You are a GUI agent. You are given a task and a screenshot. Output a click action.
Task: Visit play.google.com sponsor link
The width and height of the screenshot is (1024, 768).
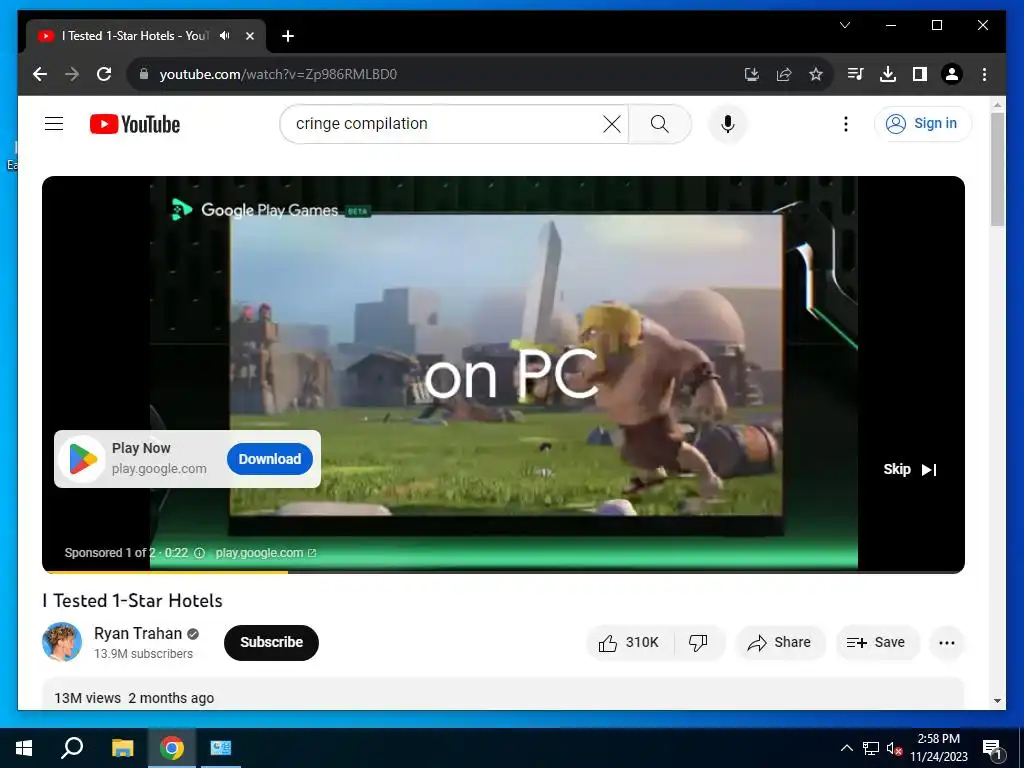[266, 553]
